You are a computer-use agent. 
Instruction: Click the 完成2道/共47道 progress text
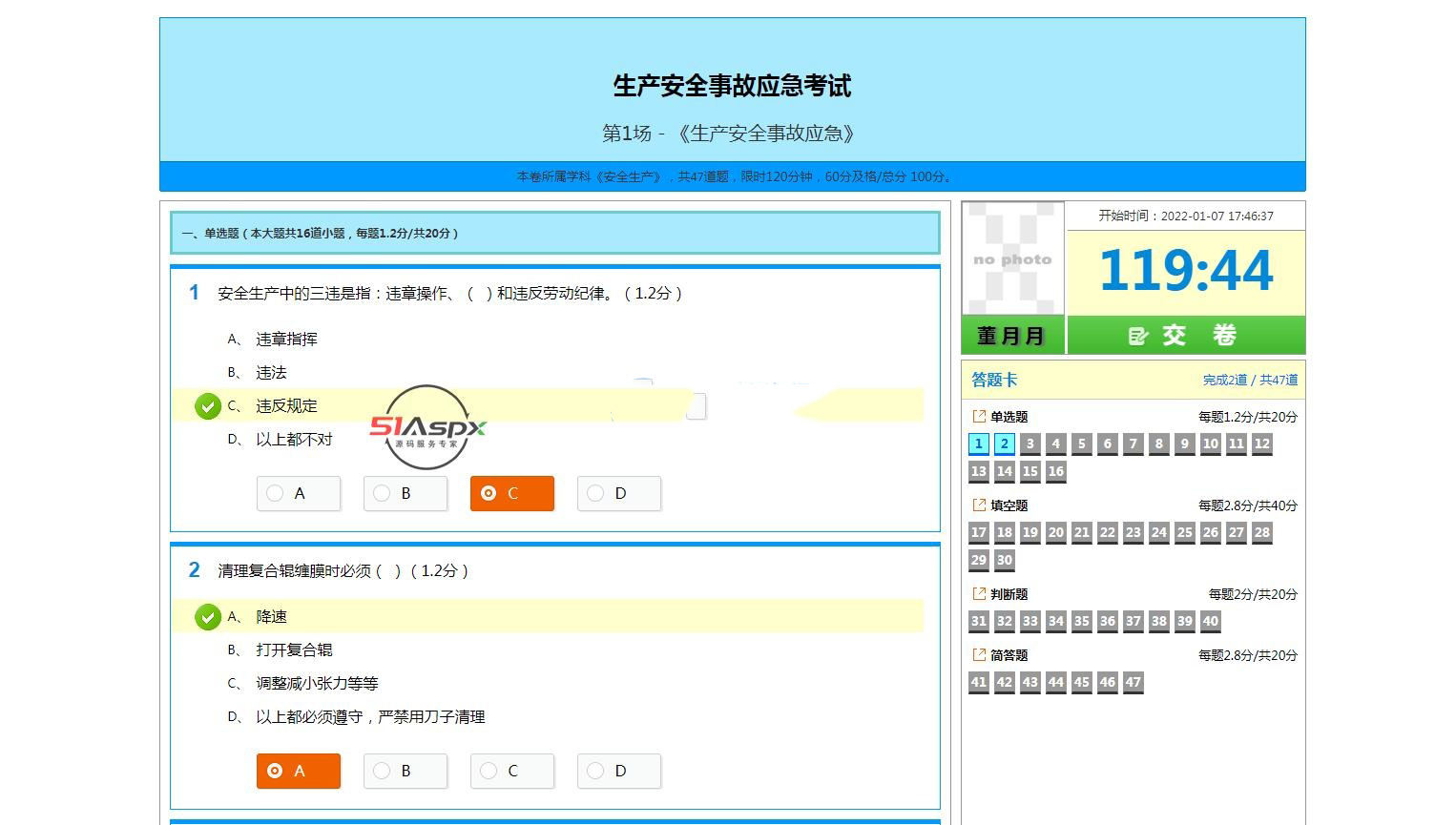tap(1250, 380)
